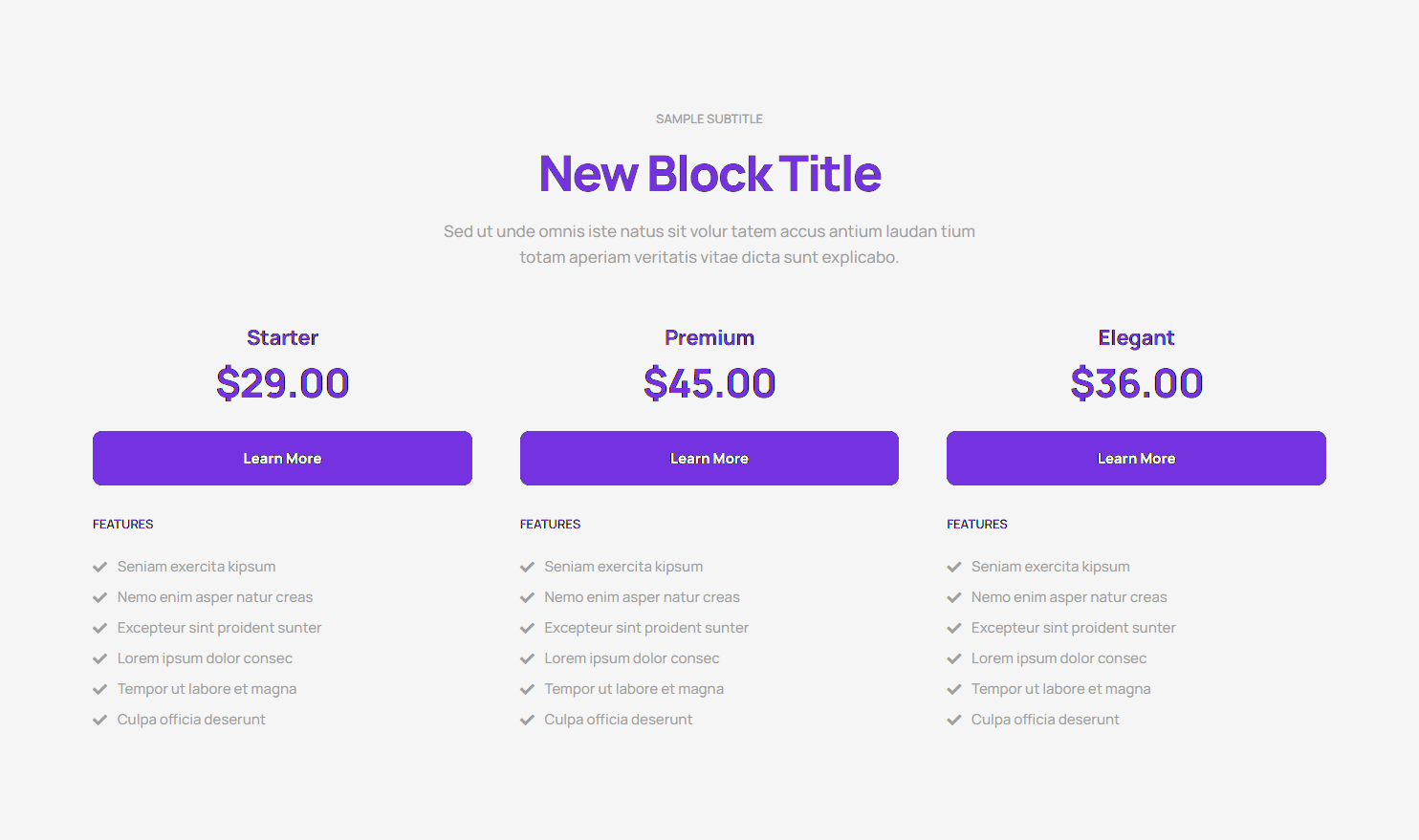
Task: Select the New Block Title heading
Action: click(x=709, y=174)
